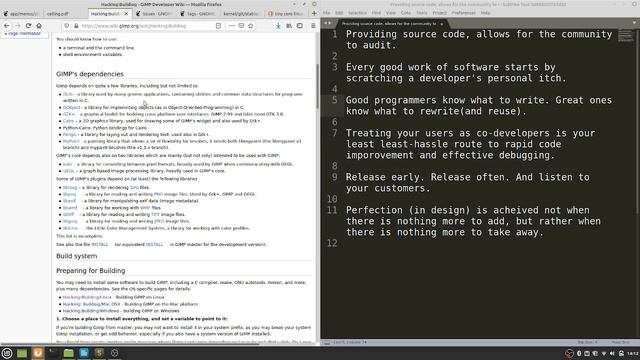This screenshot has height=360, width=640.
Task: Click Firefox page vertical scrollbar
Action: [x=317, y=87]
